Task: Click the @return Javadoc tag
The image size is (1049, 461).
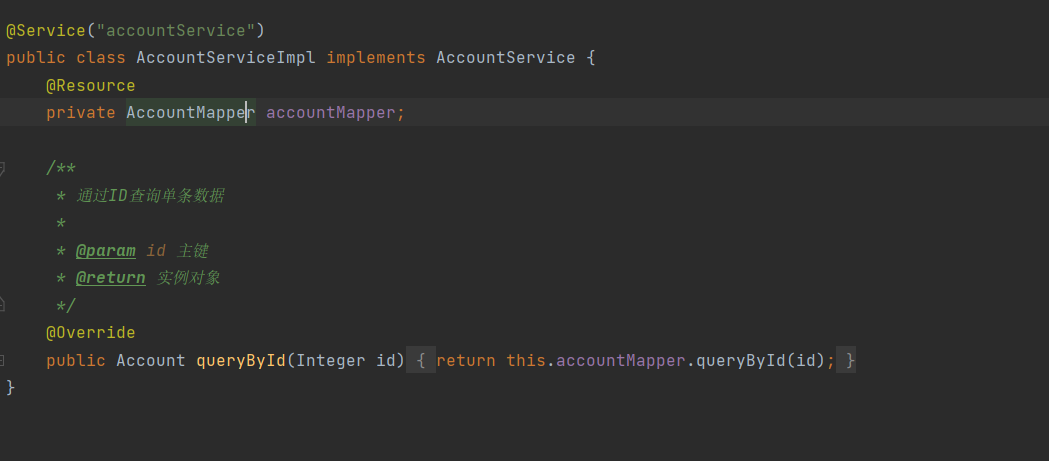Action: click(x=110, y=278)
